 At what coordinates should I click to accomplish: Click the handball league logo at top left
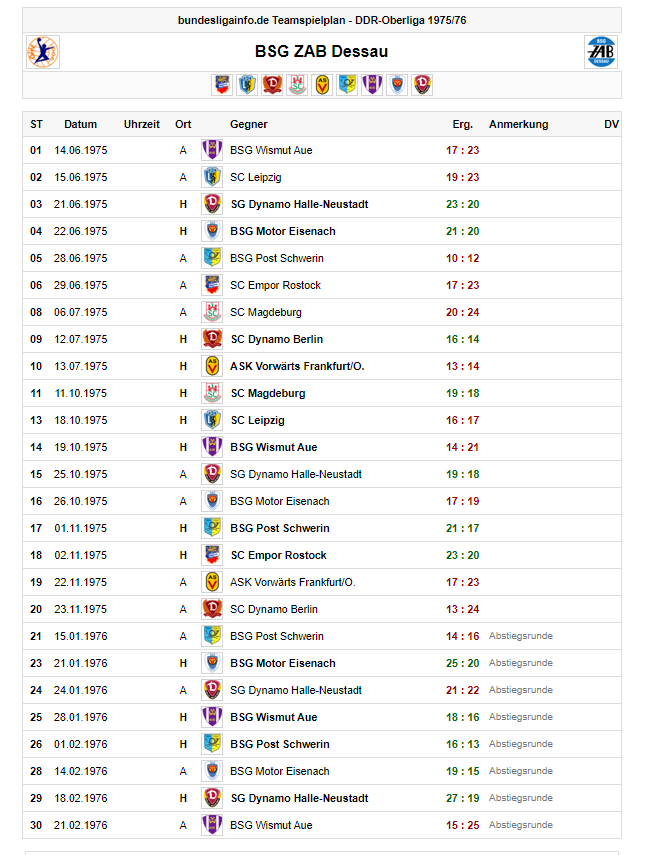43,52
